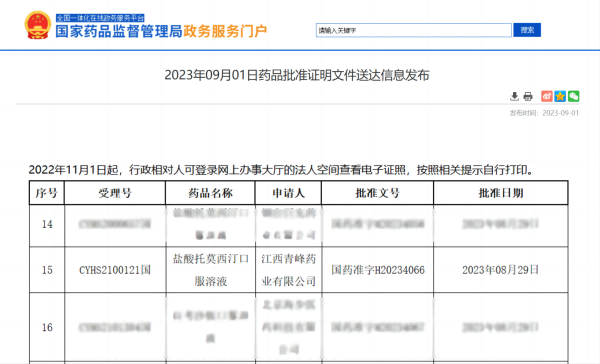Share via WeChat icon
The image size is (600, 364).
click(x=573, y=96)
